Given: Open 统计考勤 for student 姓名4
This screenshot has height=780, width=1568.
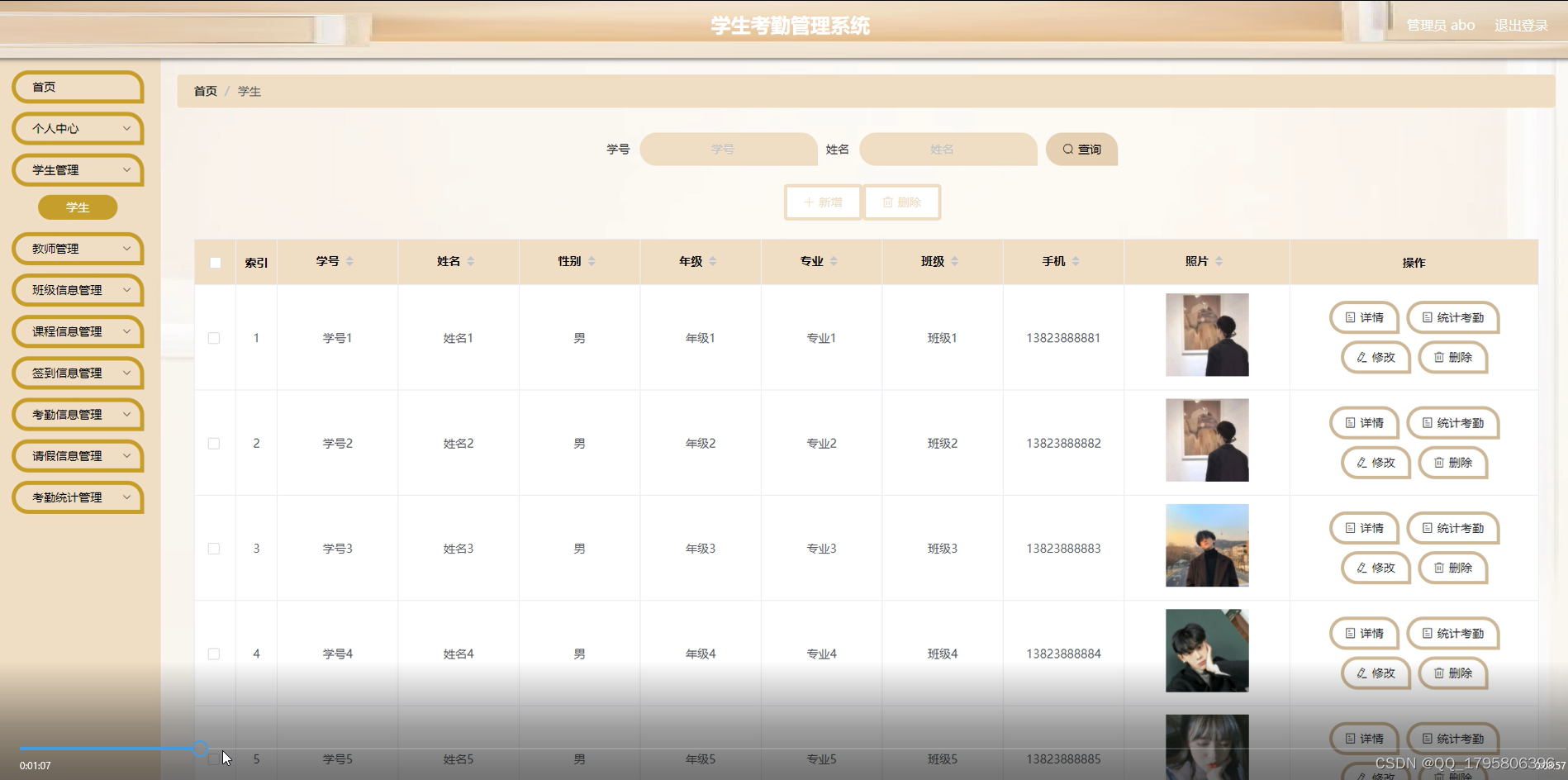Looking at the screenshot, I should 1452,633.
